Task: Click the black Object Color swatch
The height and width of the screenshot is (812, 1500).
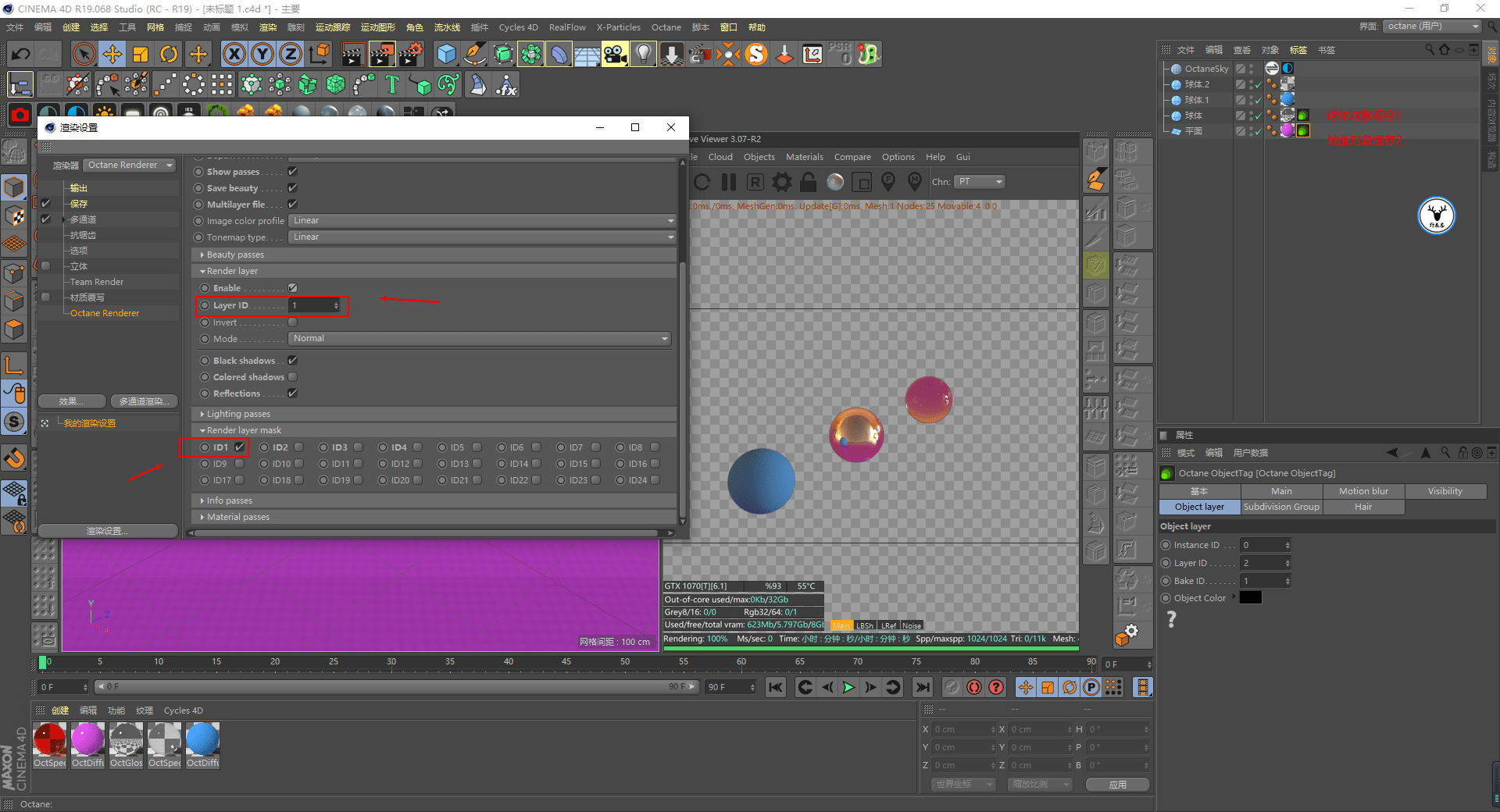Action: [x=1250, y=598]
